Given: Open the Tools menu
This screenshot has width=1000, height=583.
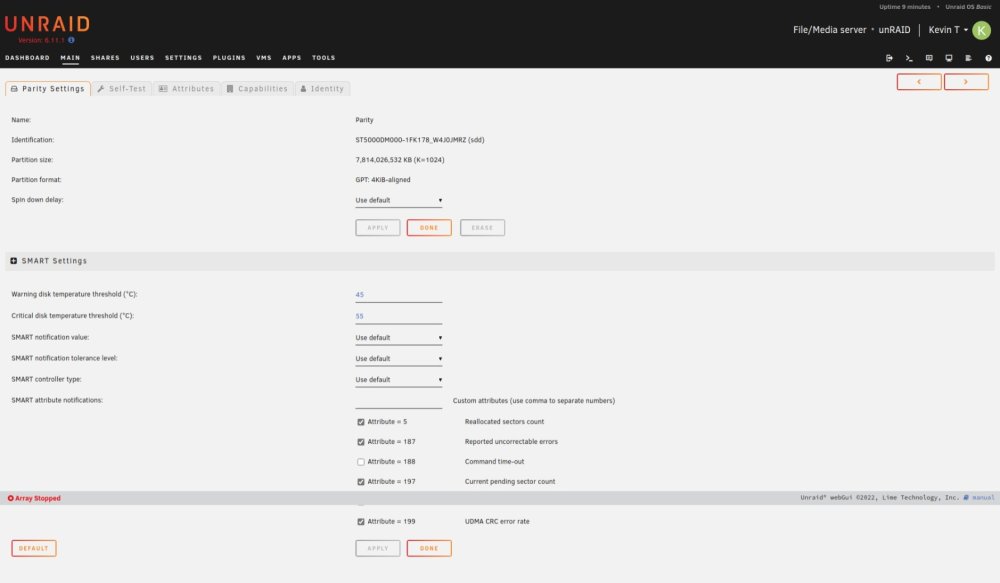Looking at the screenshot, I should [x=323, y=58].
